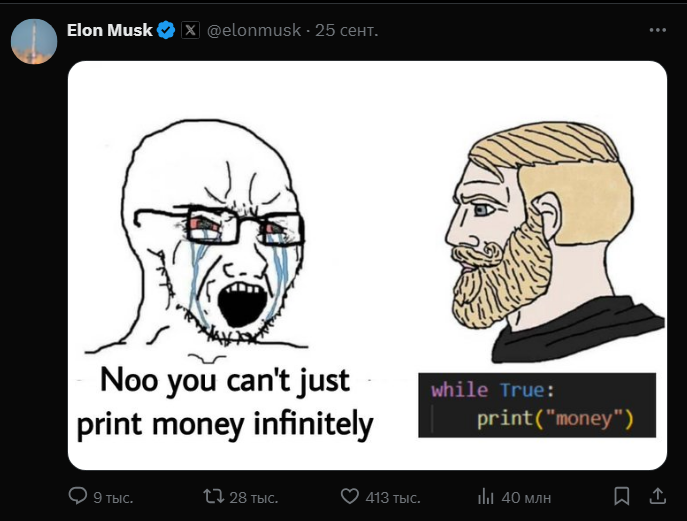This screenshot has height=521, width=687.
Task: Open the view analytics bar chart icon
Action: pos(486,496)
